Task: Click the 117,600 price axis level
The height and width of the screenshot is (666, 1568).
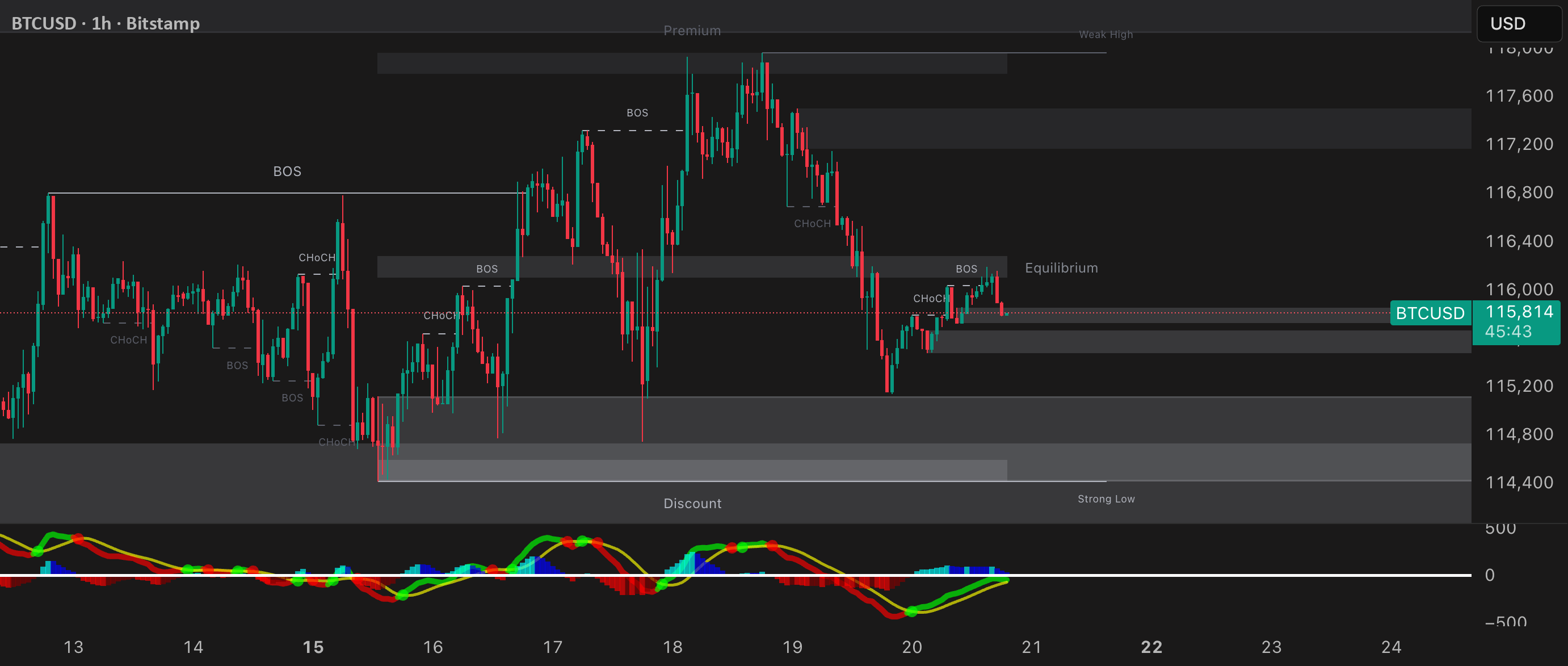Action: tap(1519, 95)
